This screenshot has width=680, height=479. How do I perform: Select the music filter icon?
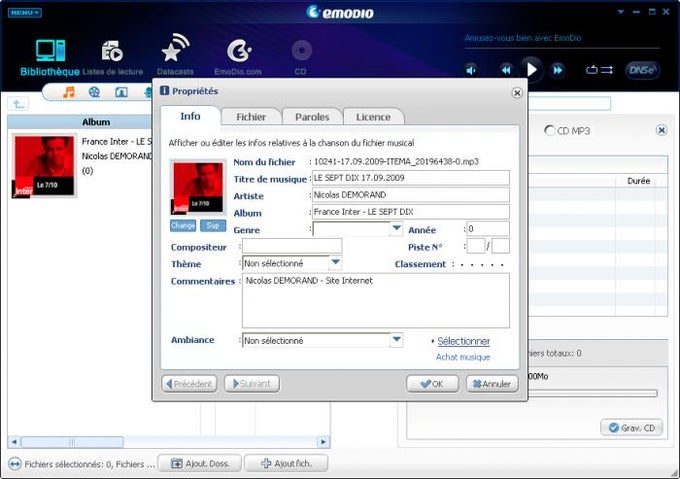point(69,92)
